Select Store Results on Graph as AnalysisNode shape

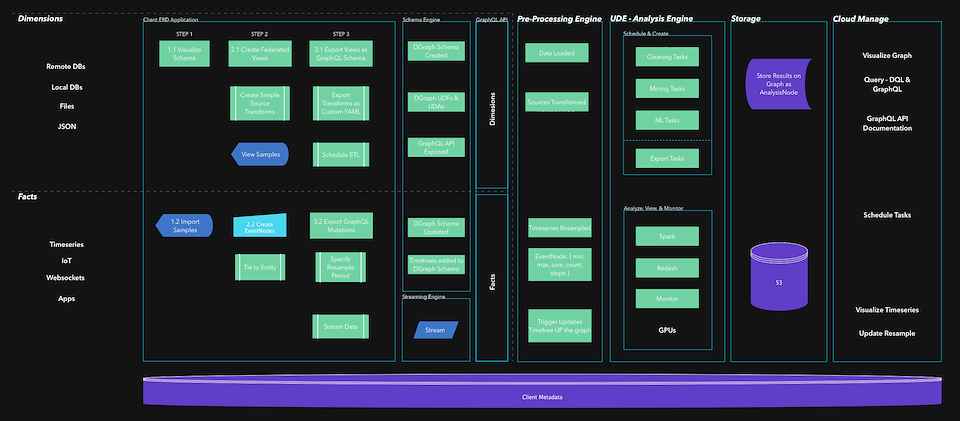pos(778,84)
